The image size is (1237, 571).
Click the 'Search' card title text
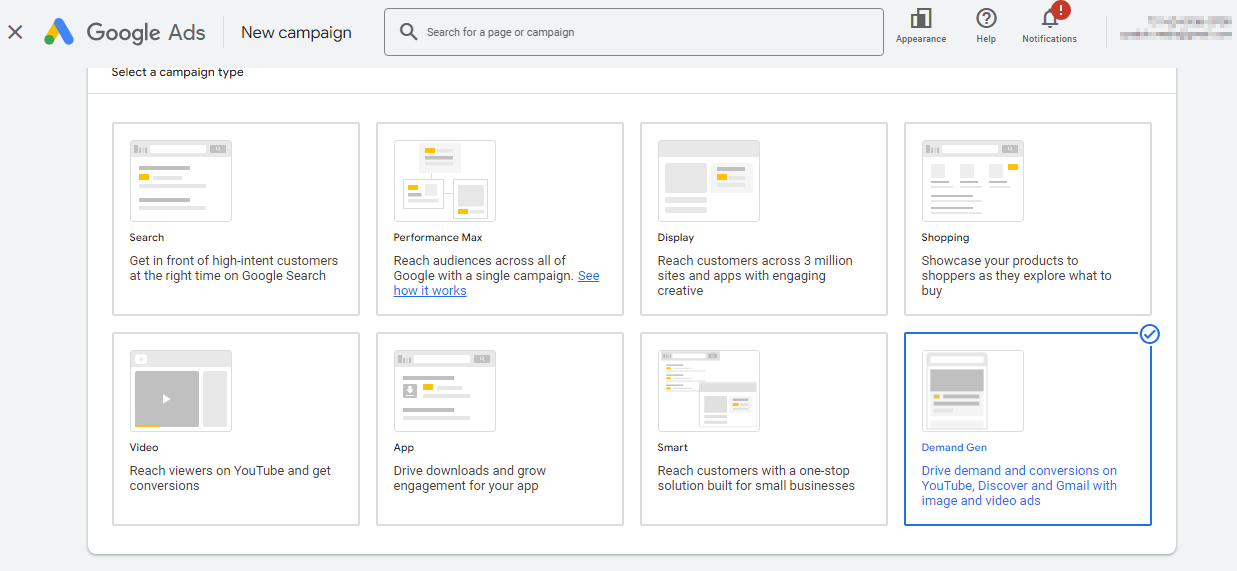point(147,238)
